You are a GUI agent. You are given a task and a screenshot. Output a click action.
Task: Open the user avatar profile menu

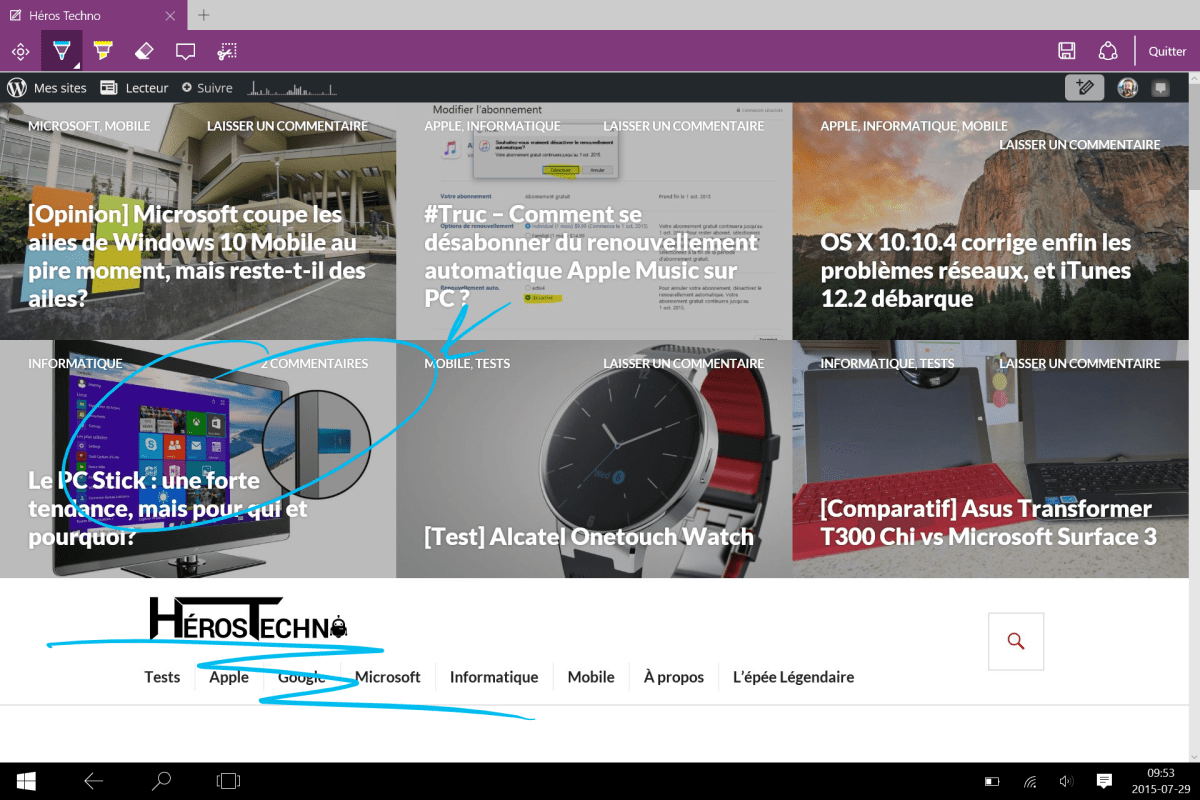(1128, 88)
